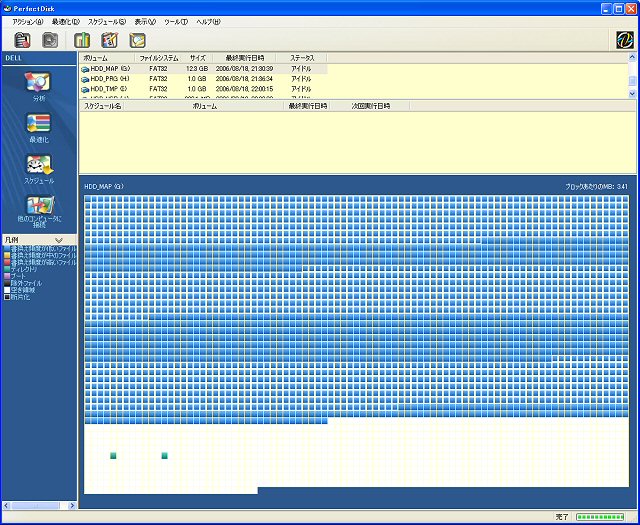The width and height of the screenshot is (640, 525).
Task: Click the Raxco logo icon in the toolbar
Action: (624, 40)
